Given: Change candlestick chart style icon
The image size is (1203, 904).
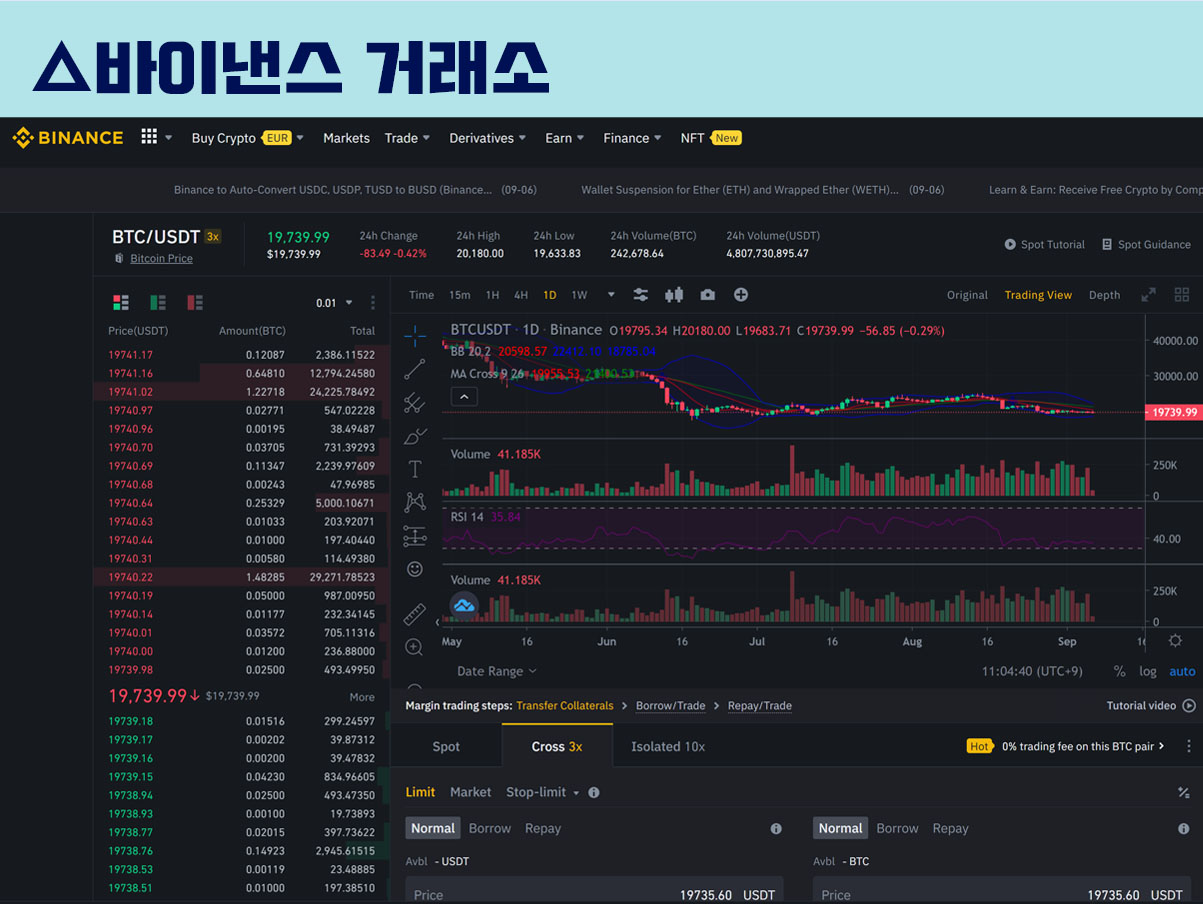Looking at the screenshot, I should [x=674, y=295].
